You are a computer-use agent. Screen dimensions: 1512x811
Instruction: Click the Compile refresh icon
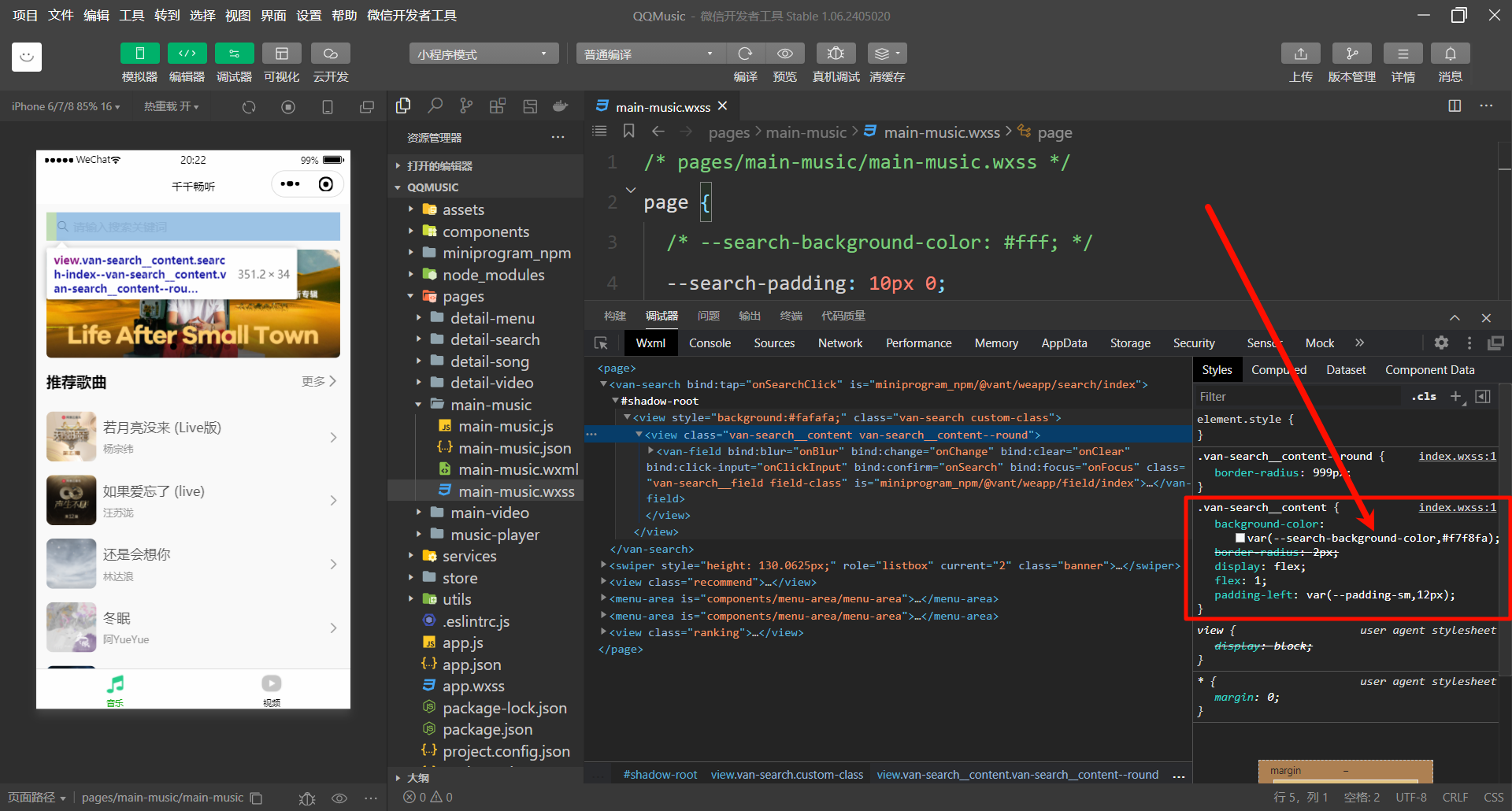pyautogui.click(x=745, y=54)
